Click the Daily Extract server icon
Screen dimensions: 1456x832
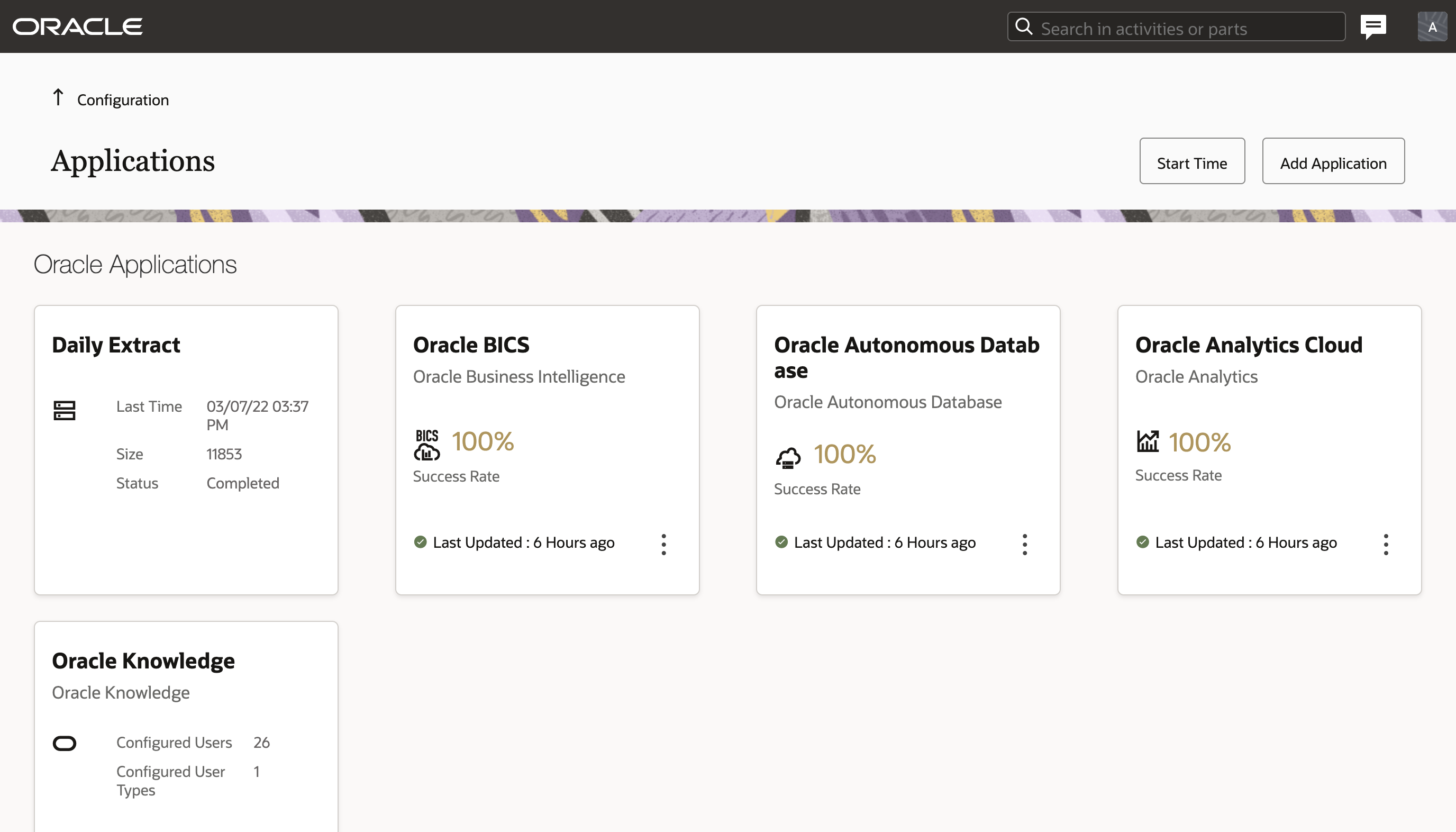(x=65, y=410)
